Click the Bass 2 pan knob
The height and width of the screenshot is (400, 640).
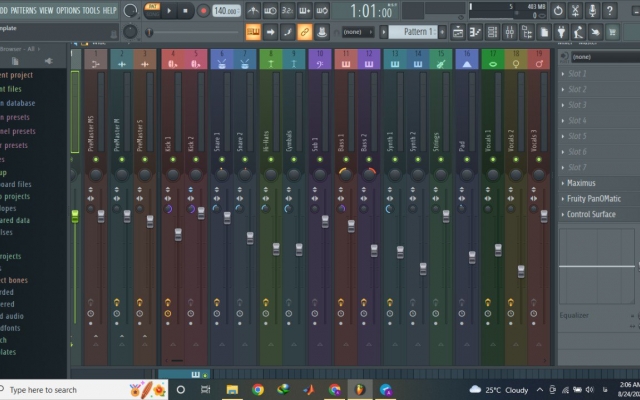coord(369,174)
